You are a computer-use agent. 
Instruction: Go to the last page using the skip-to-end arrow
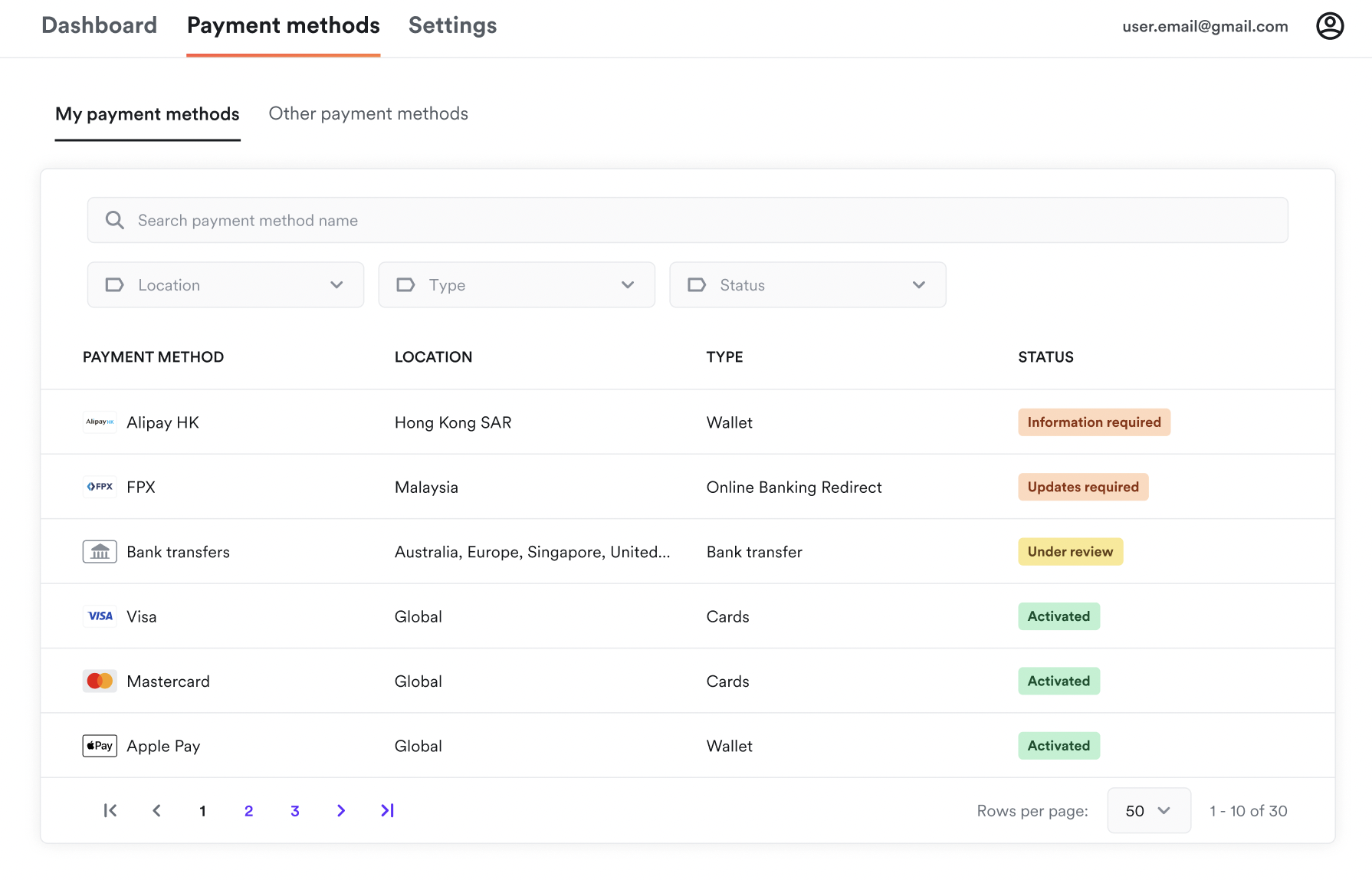387,810
